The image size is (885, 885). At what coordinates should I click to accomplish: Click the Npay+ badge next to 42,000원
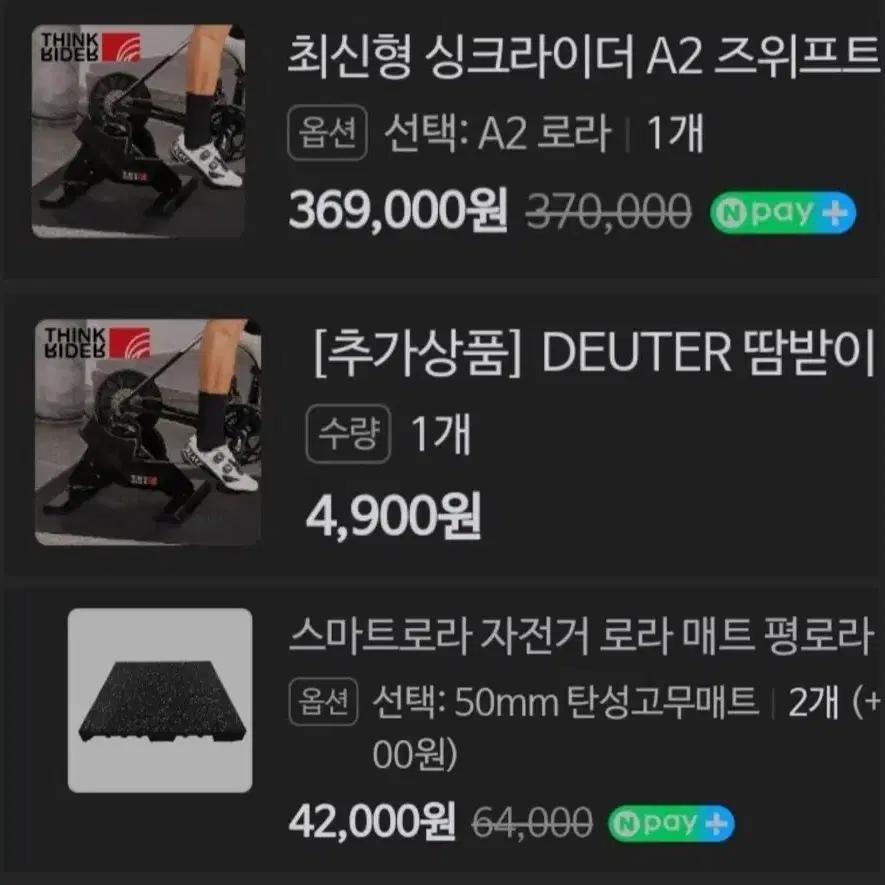[671, 823]
